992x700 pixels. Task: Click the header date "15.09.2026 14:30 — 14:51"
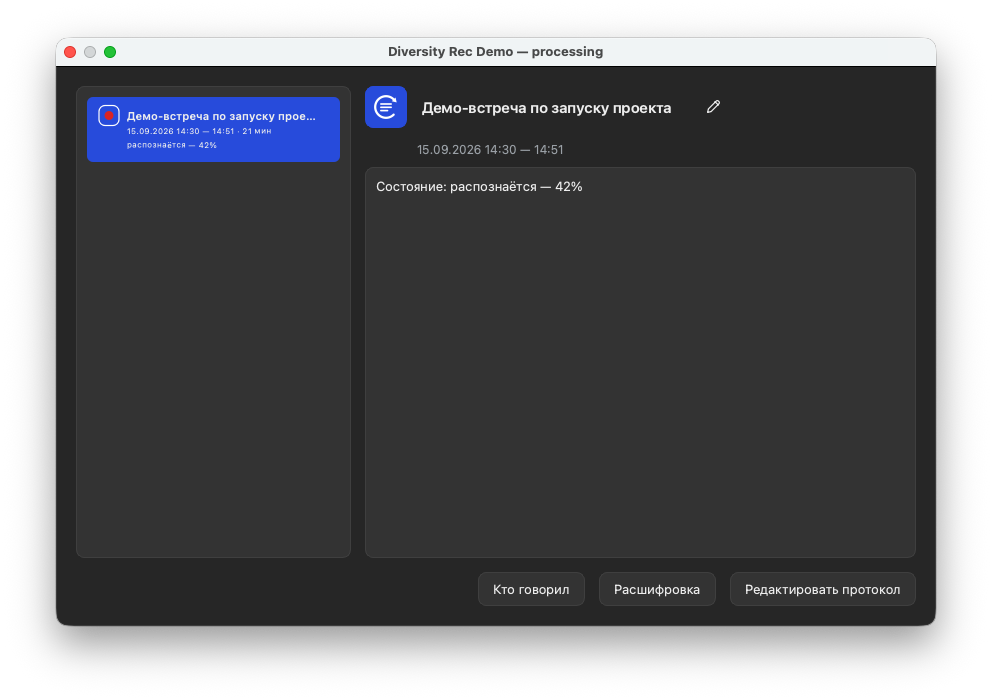tap(490, 150)
